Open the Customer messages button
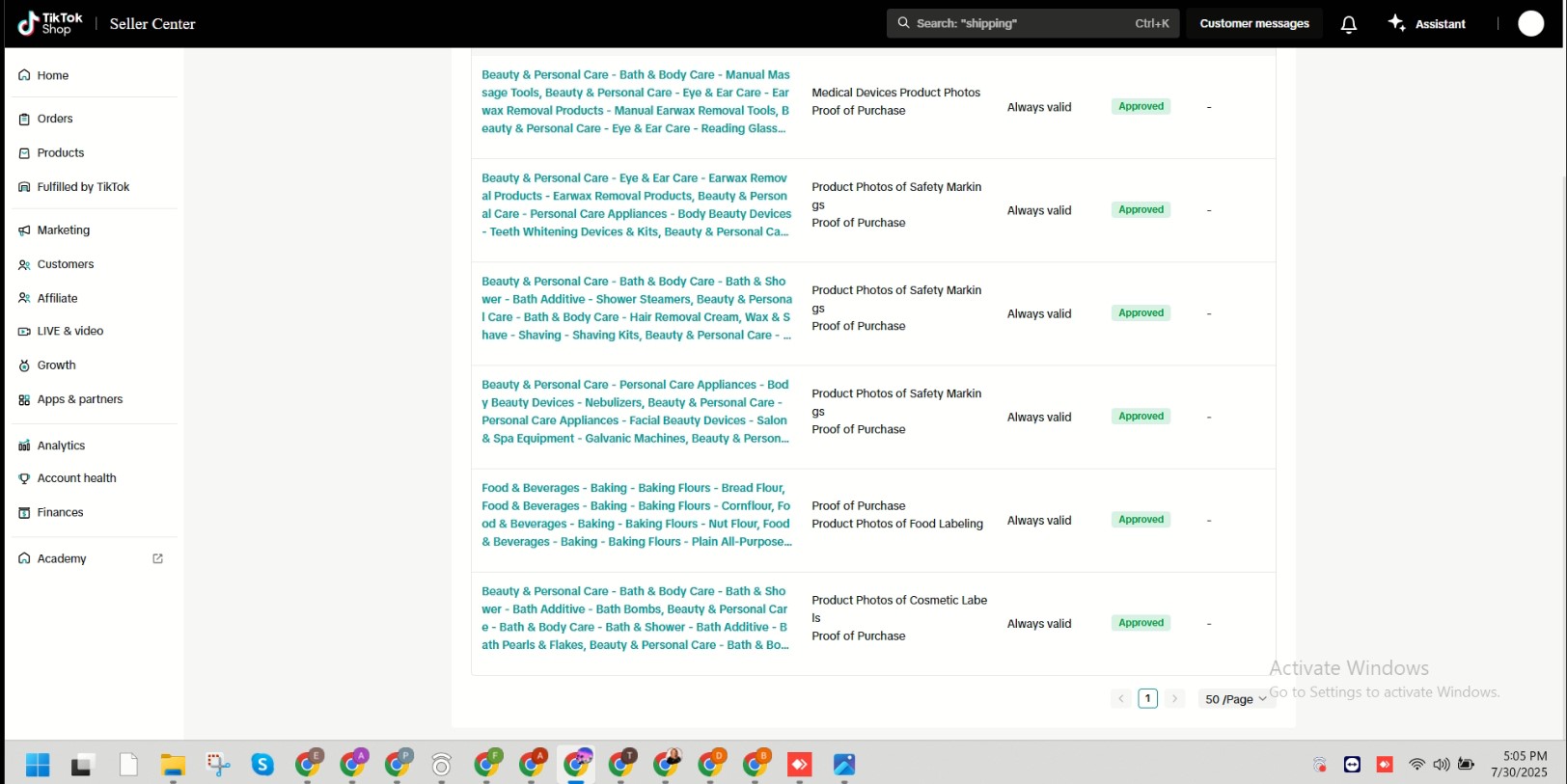1567x784 pixels. (1253, 24)
